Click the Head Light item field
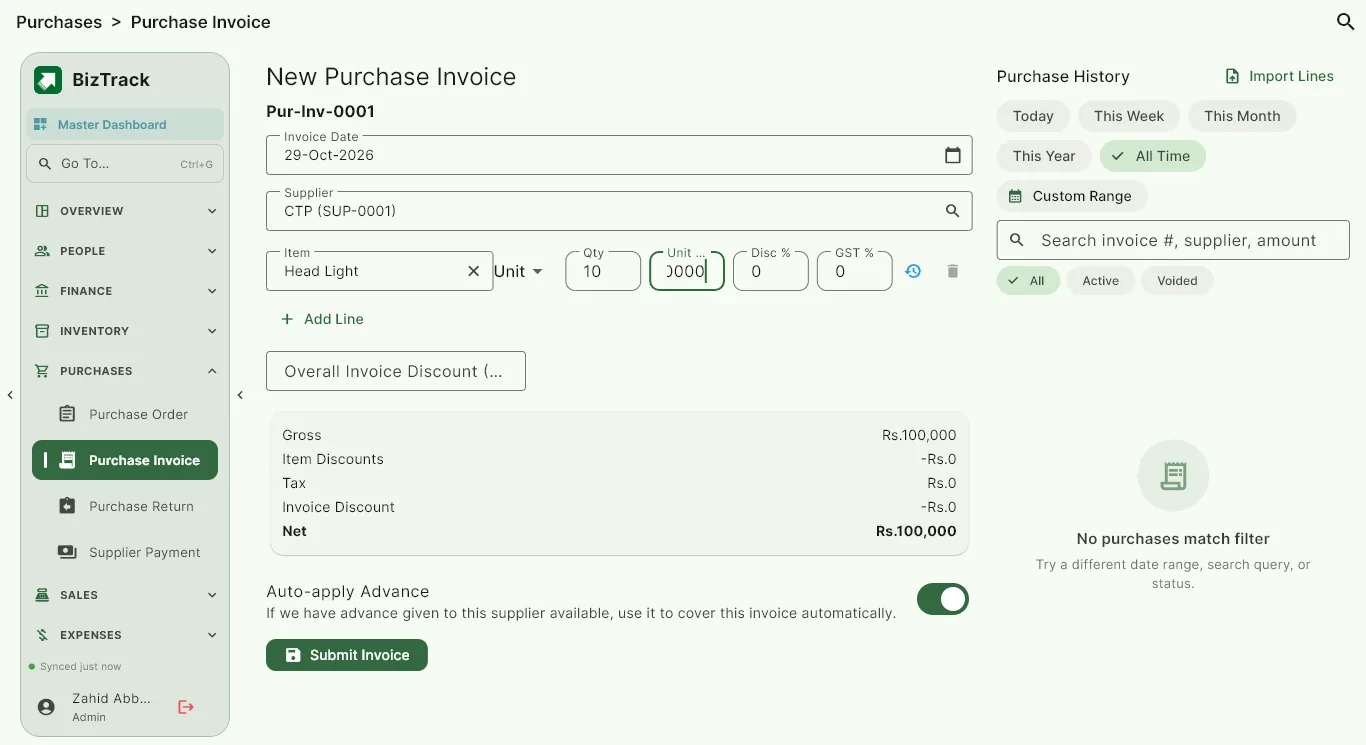 (380, 271)
